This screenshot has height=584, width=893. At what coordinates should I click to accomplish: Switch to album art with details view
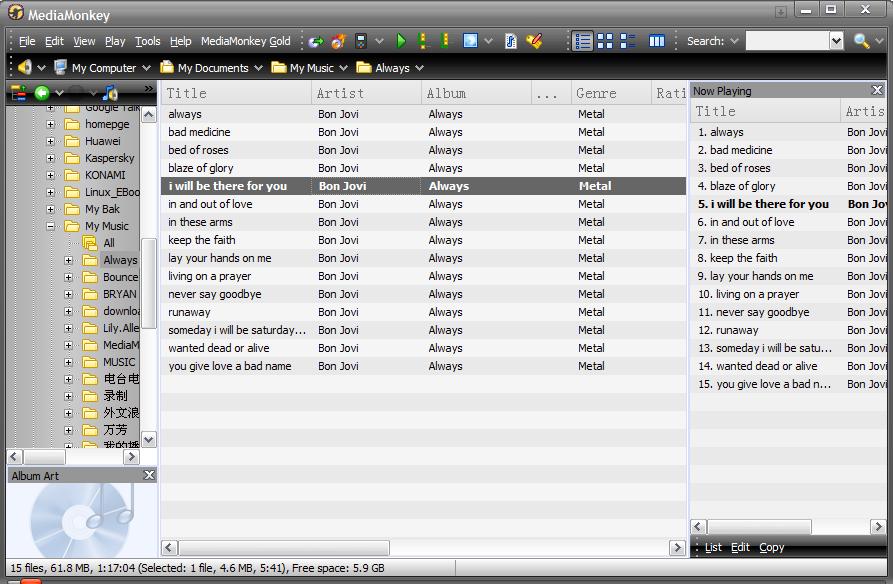coord(628,41)
